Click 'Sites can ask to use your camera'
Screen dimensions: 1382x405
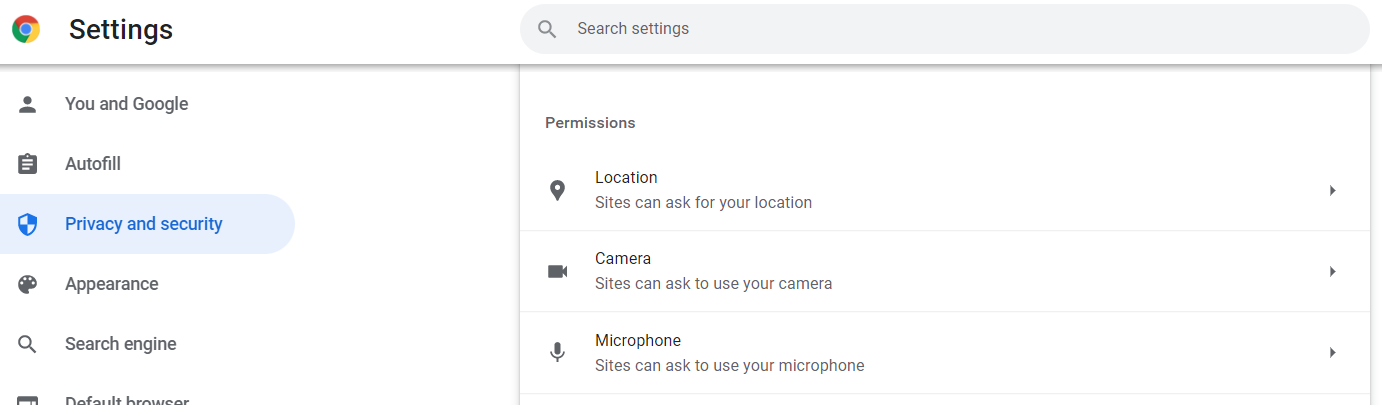(x=713, y=284)
